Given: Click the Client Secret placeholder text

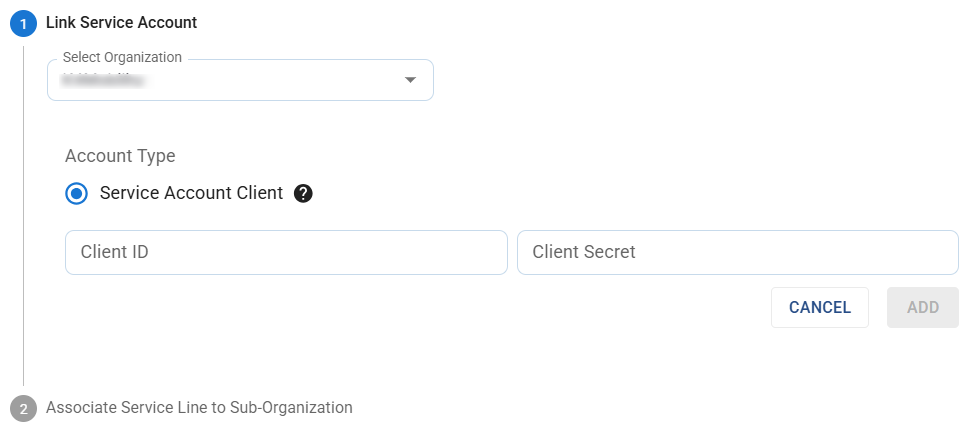Looking at the screenshot, I should click(x=584, y=252).
